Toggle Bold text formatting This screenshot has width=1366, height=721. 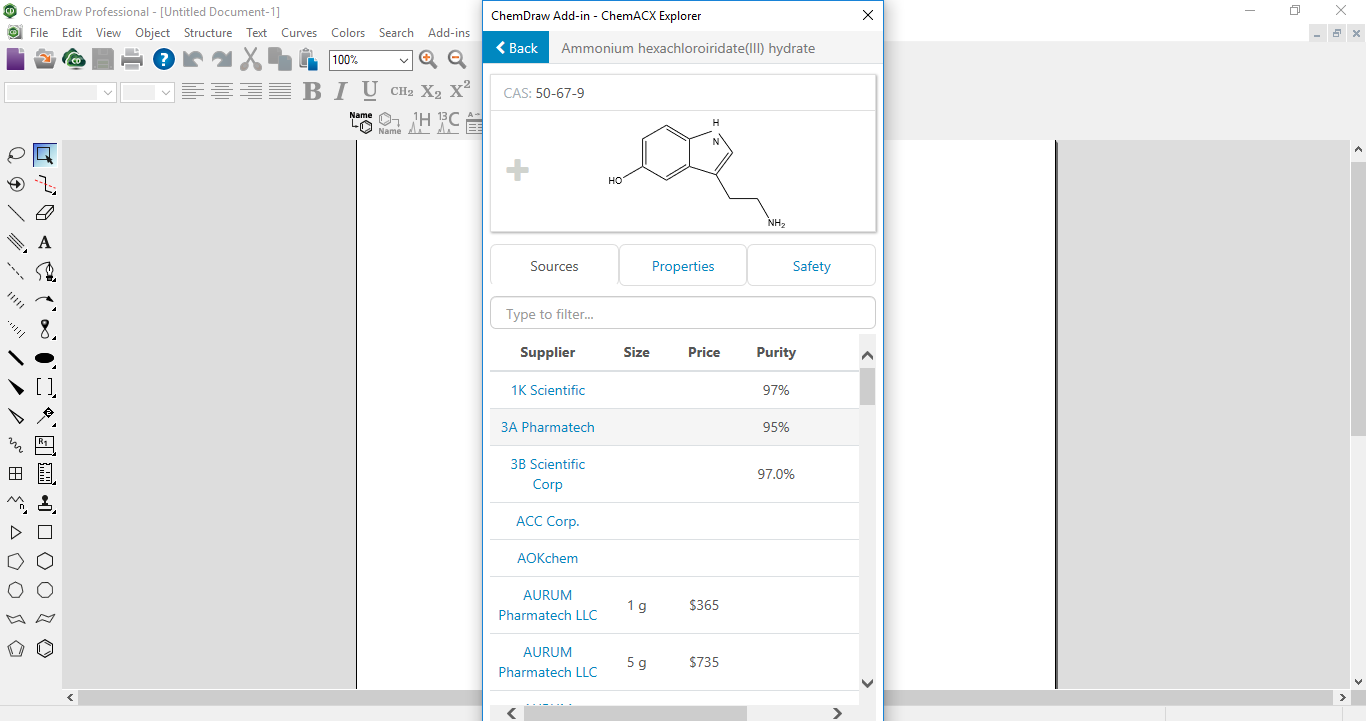(x=312, y=92)
